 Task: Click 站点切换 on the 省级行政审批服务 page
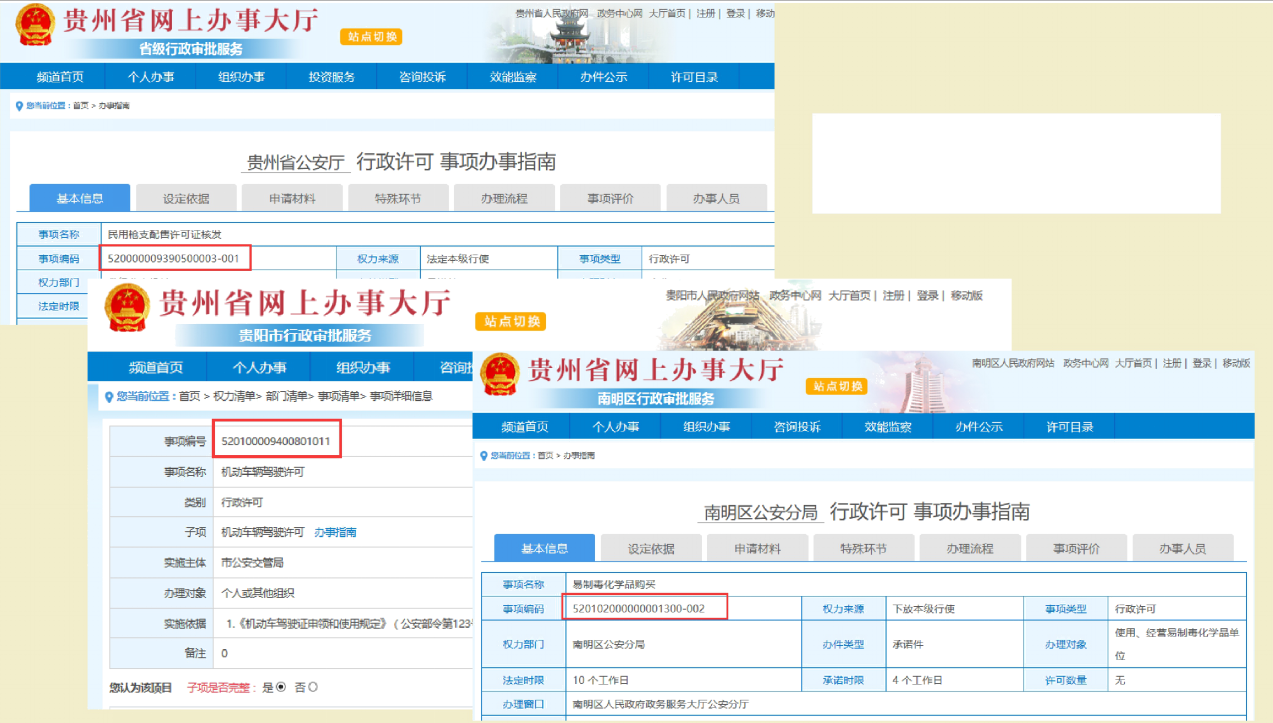[x=372, y=37]
